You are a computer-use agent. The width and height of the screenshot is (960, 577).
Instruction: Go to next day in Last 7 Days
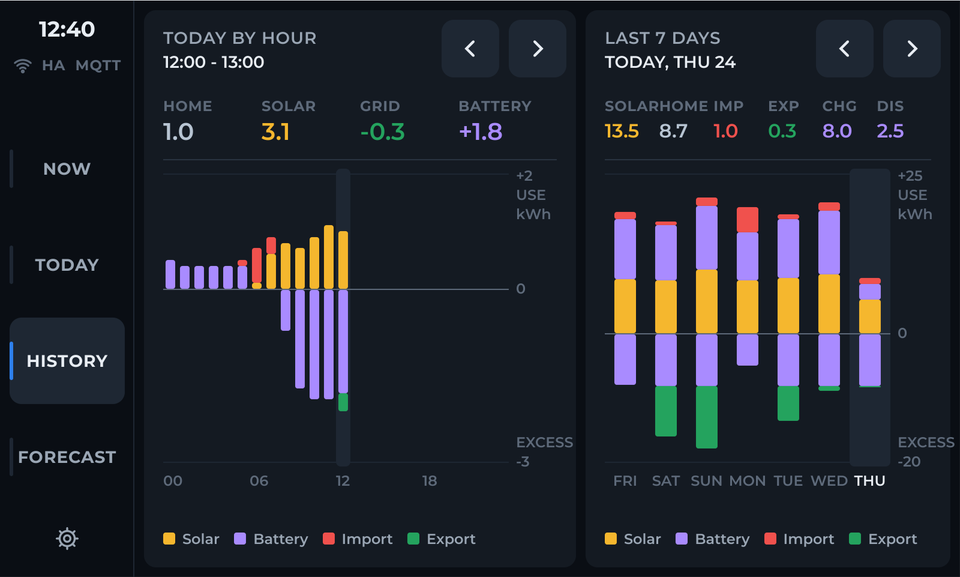point(912,48)
